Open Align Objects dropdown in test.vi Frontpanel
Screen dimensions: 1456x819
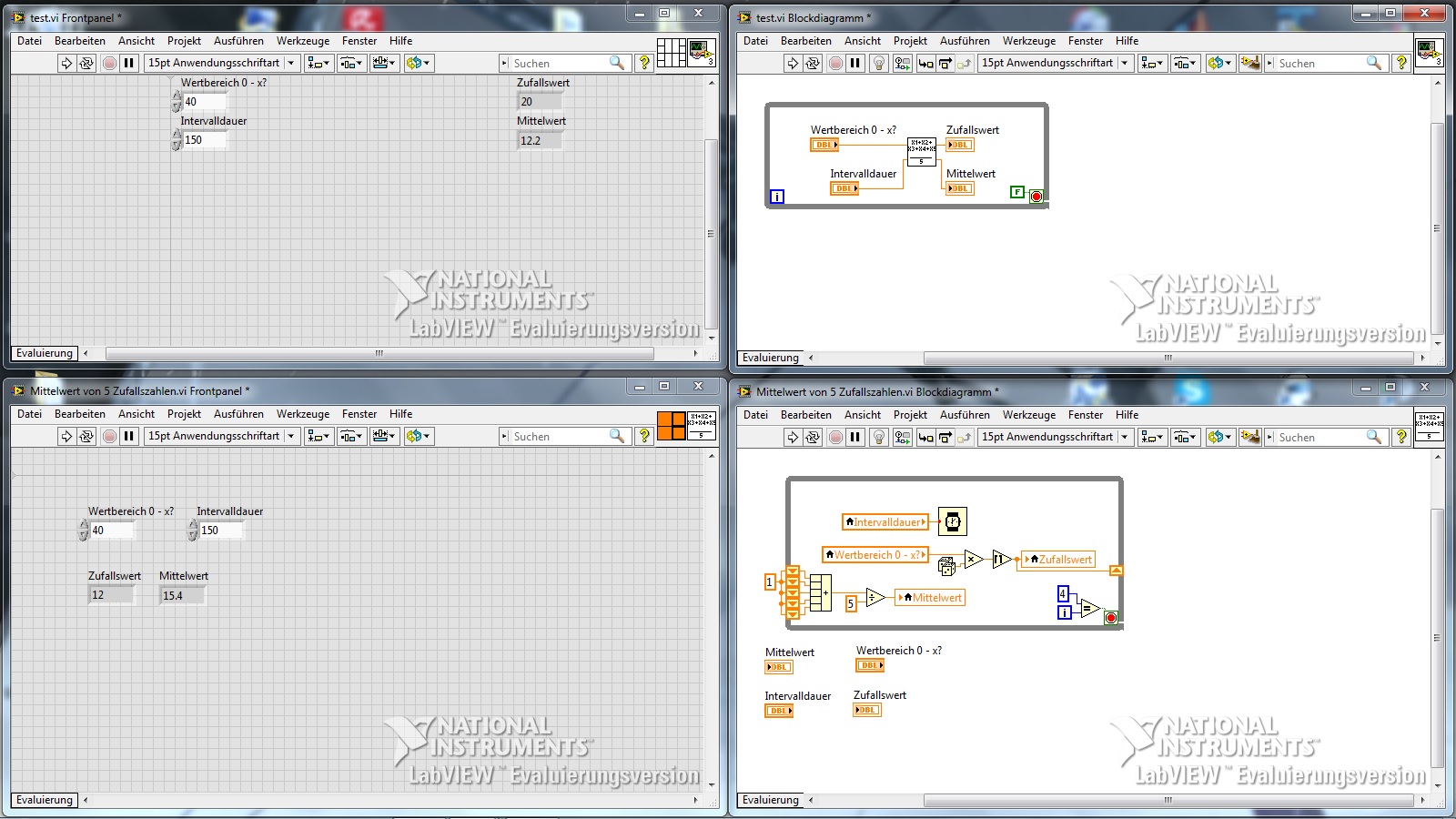pyautogui.click(x=318, y=63)
